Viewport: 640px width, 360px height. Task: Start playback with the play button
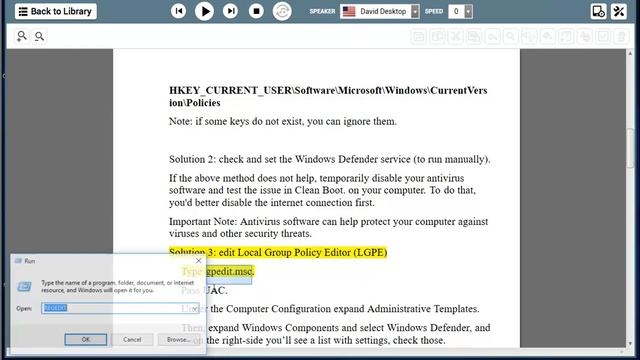(204, 11)
